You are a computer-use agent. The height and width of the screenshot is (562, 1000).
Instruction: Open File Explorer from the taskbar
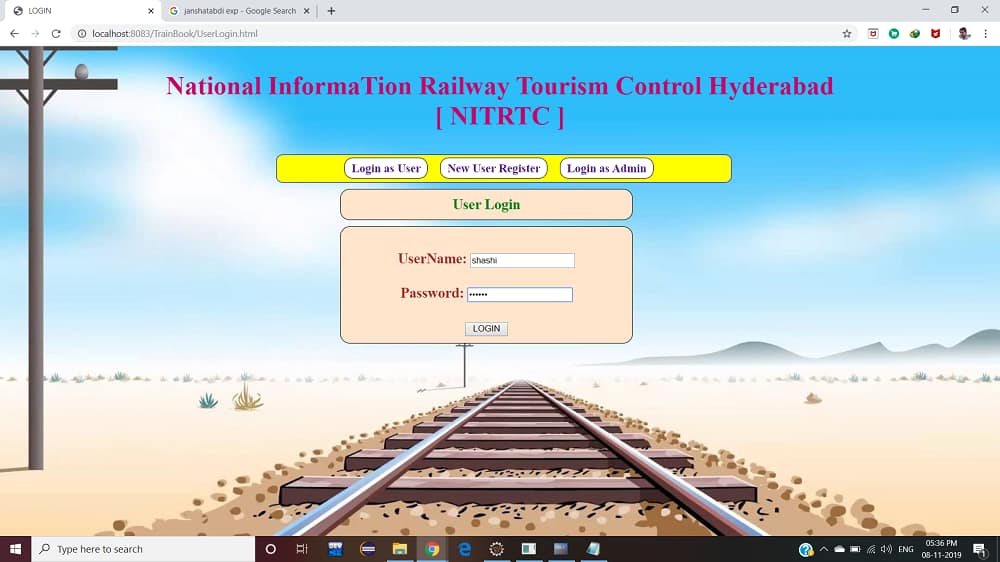[399, 549]
